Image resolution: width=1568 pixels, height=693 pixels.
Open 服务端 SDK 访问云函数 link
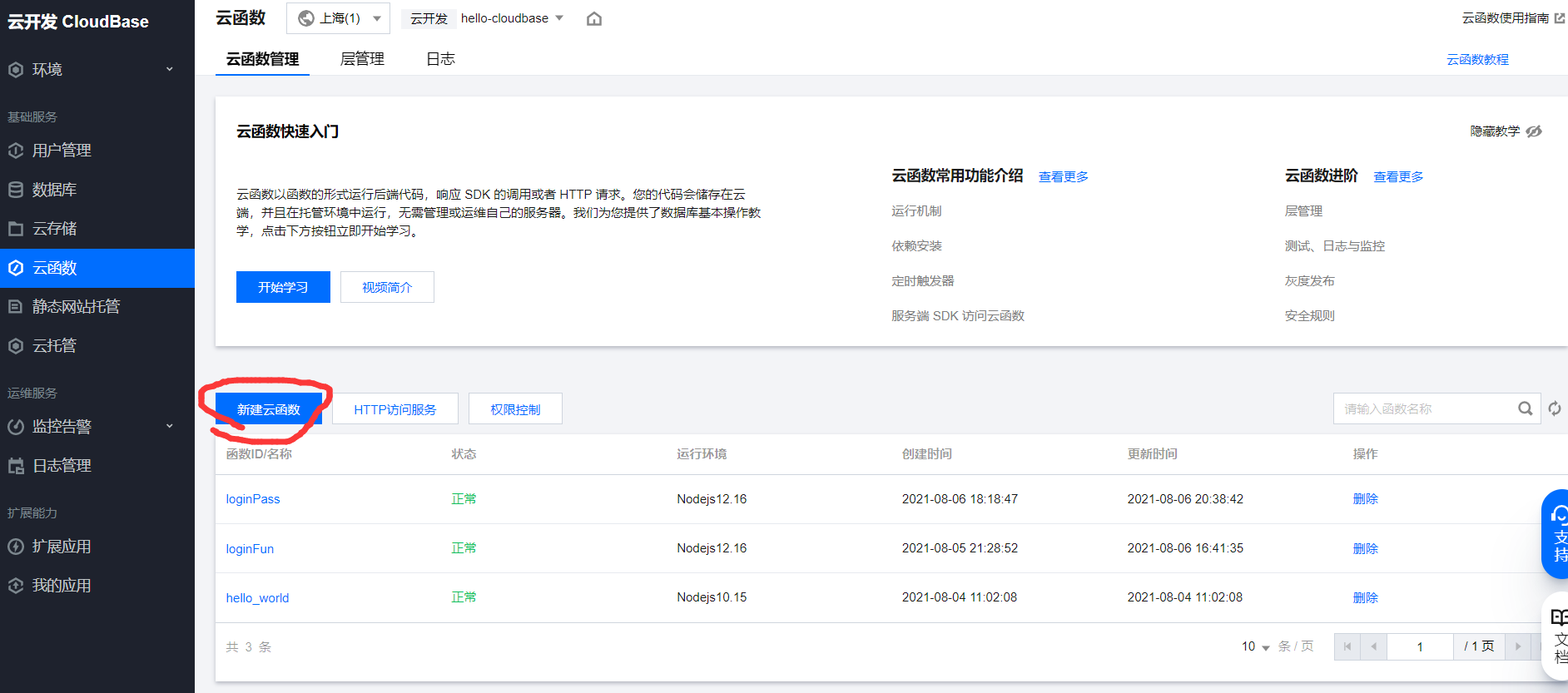pos(958,316)
